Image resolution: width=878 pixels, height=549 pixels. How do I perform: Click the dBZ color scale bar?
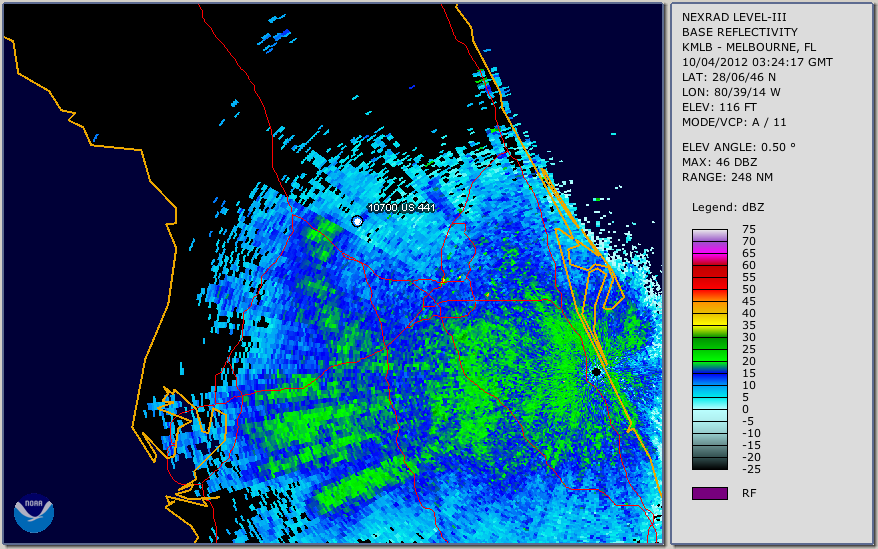tap(709, 349)
